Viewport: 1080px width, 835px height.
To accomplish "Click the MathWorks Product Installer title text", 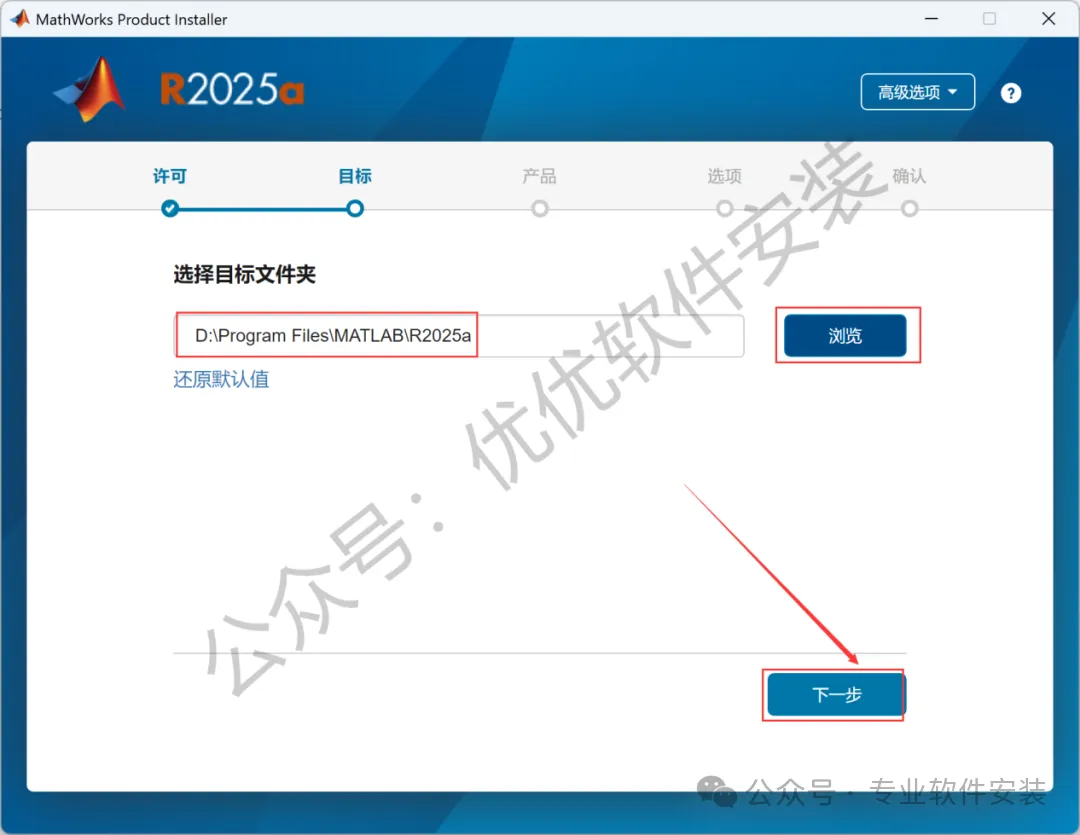I will (x=132, y=19).
